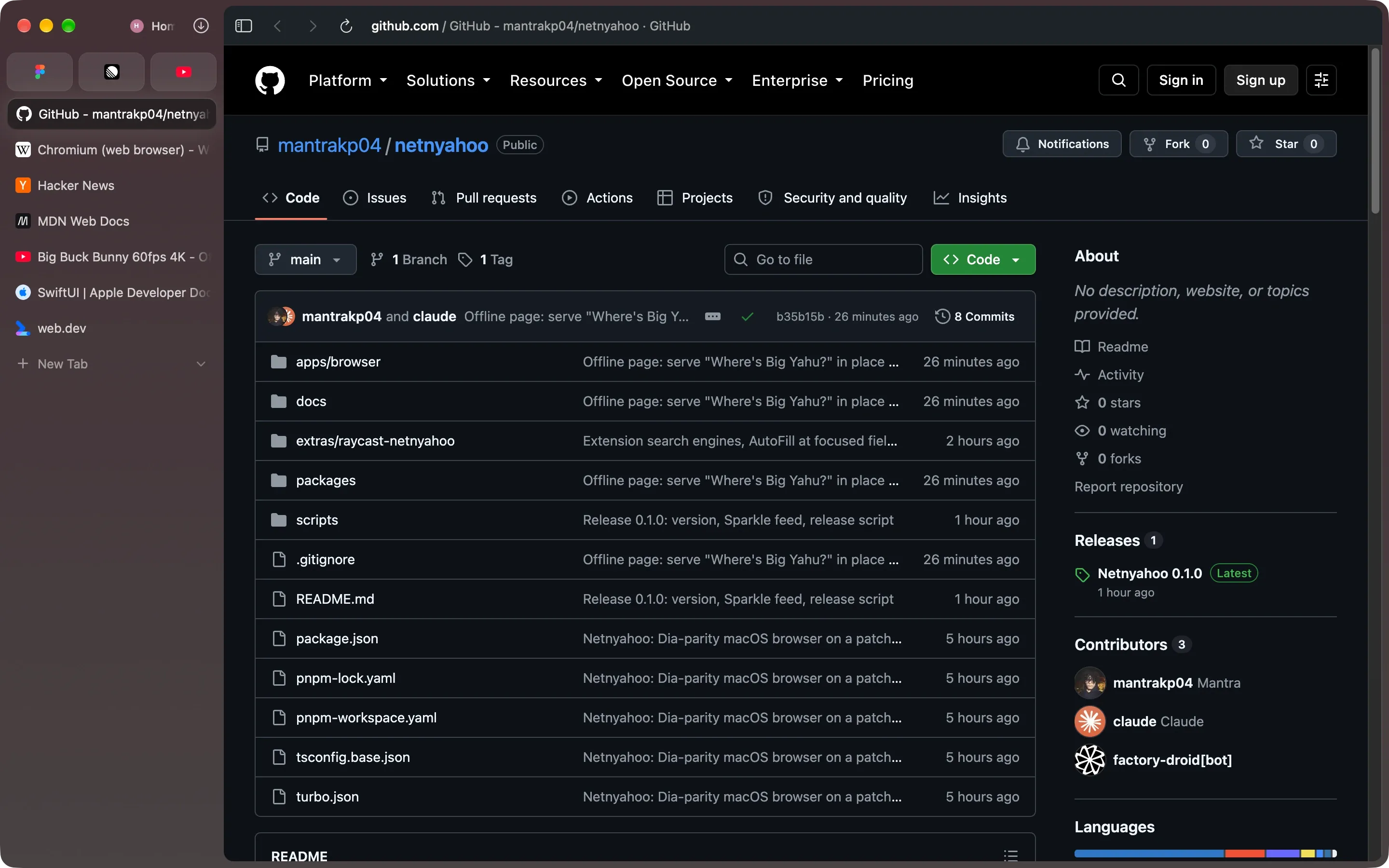Open the pinned Linear tab
Viewport: 1389px width, 868px height.
tap(111, 72)
